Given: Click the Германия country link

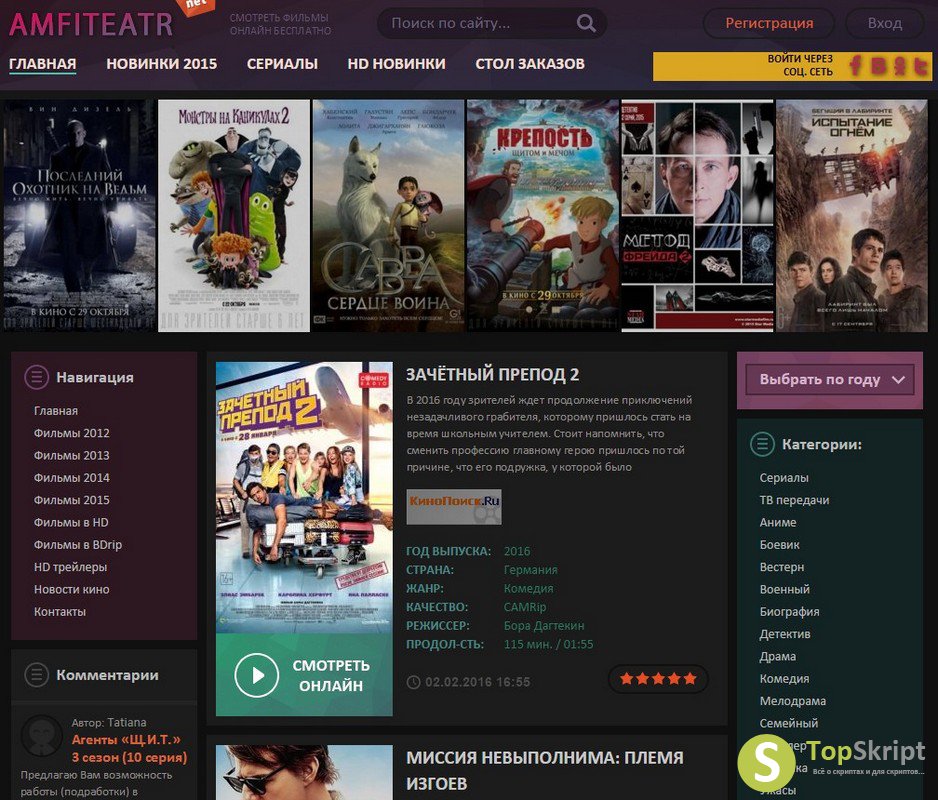Looking at the screenshot, I should click(531, 570).
